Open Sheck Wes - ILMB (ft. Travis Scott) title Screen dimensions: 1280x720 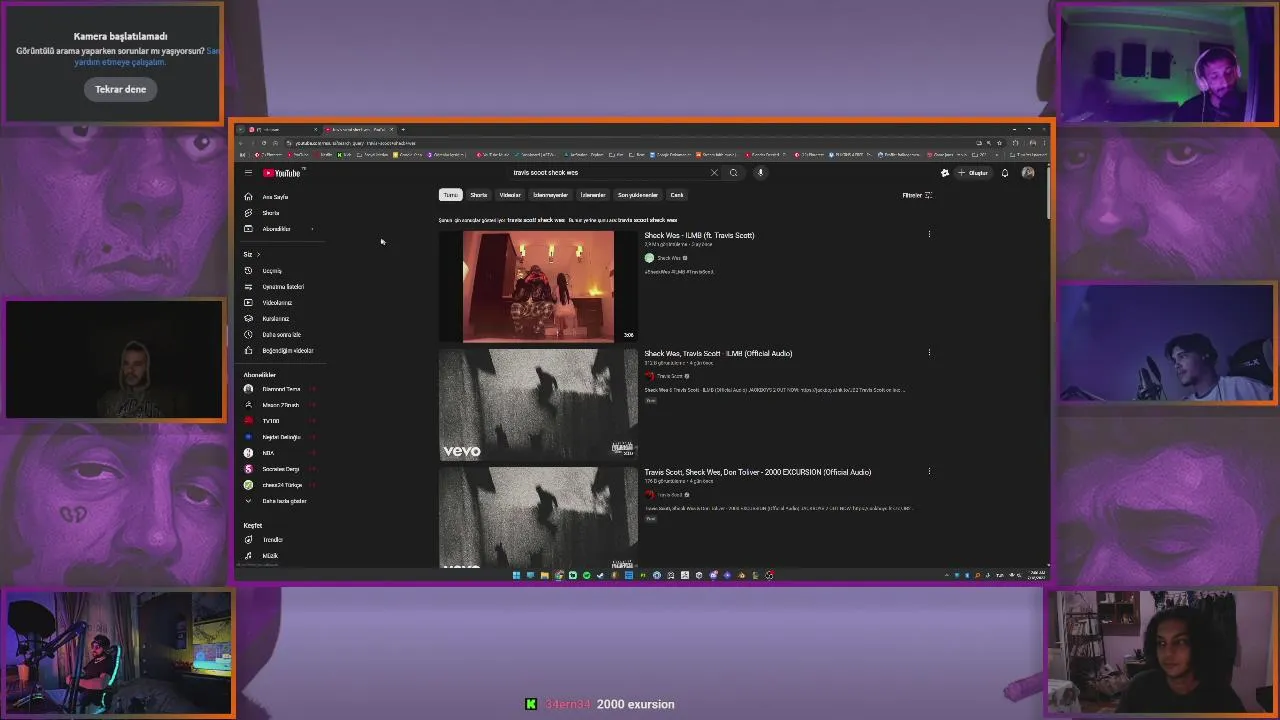click(699, 235)
